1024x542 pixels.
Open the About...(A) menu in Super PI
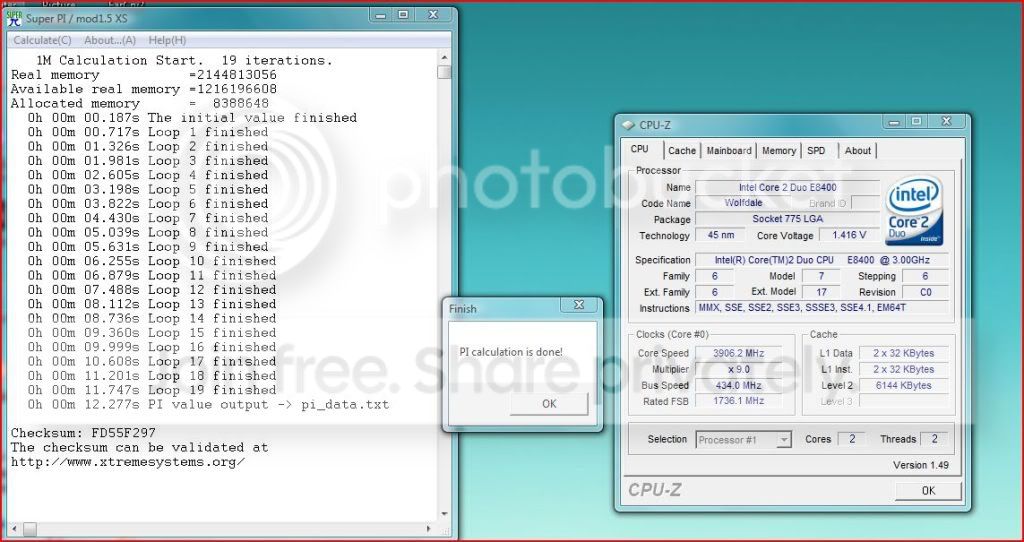coord(110,40)
